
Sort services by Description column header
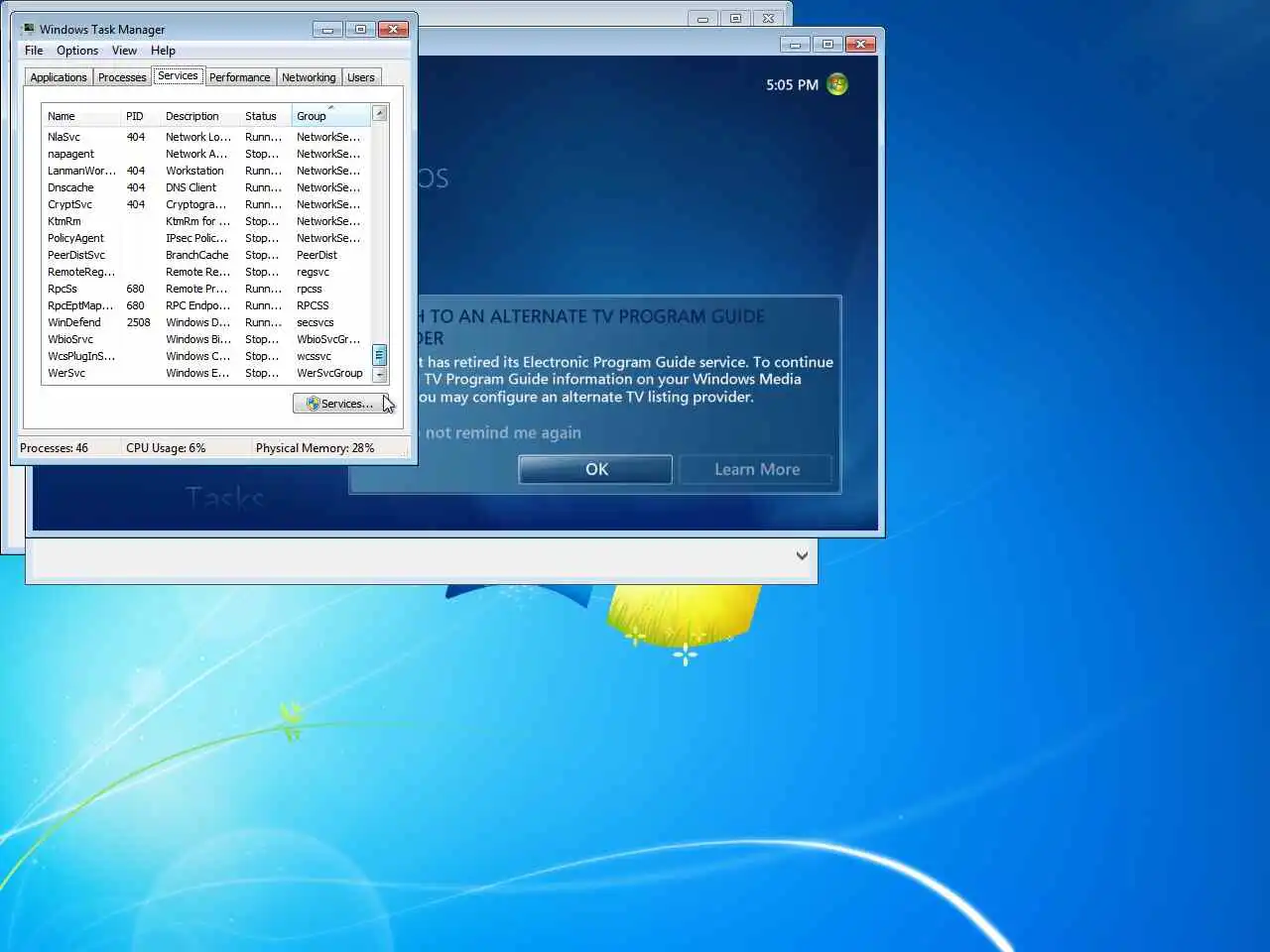[199, 116]
